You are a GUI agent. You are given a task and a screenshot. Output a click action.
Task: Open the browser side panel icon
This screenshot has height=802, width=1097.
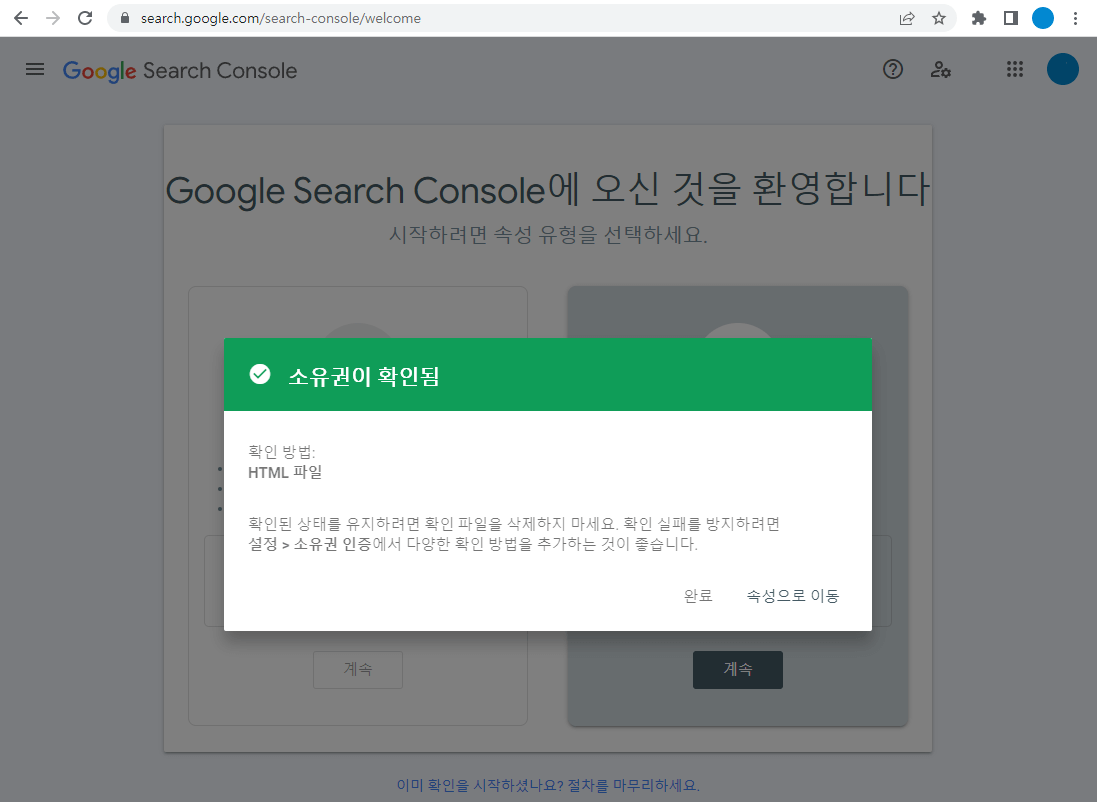click(1010, 18)
